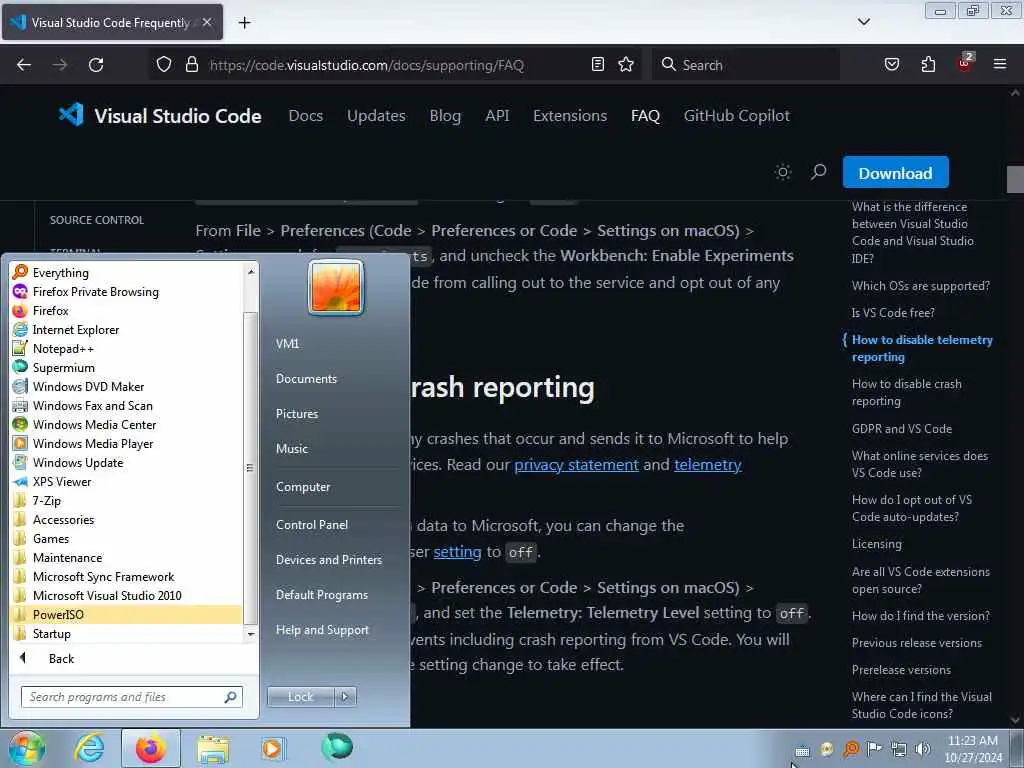
Task: Click the Search programs and files box
Action: click(x=132, y=697)
